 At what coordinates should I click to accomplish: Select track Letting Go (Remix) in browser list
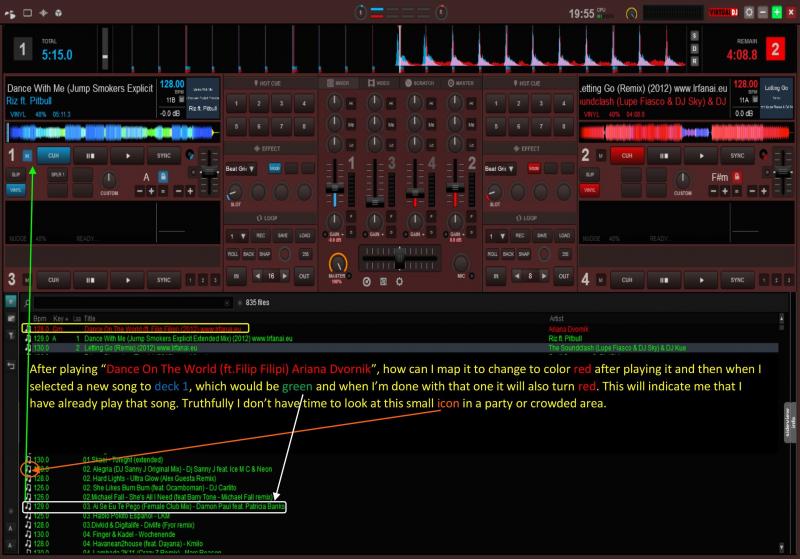point(150,347)
